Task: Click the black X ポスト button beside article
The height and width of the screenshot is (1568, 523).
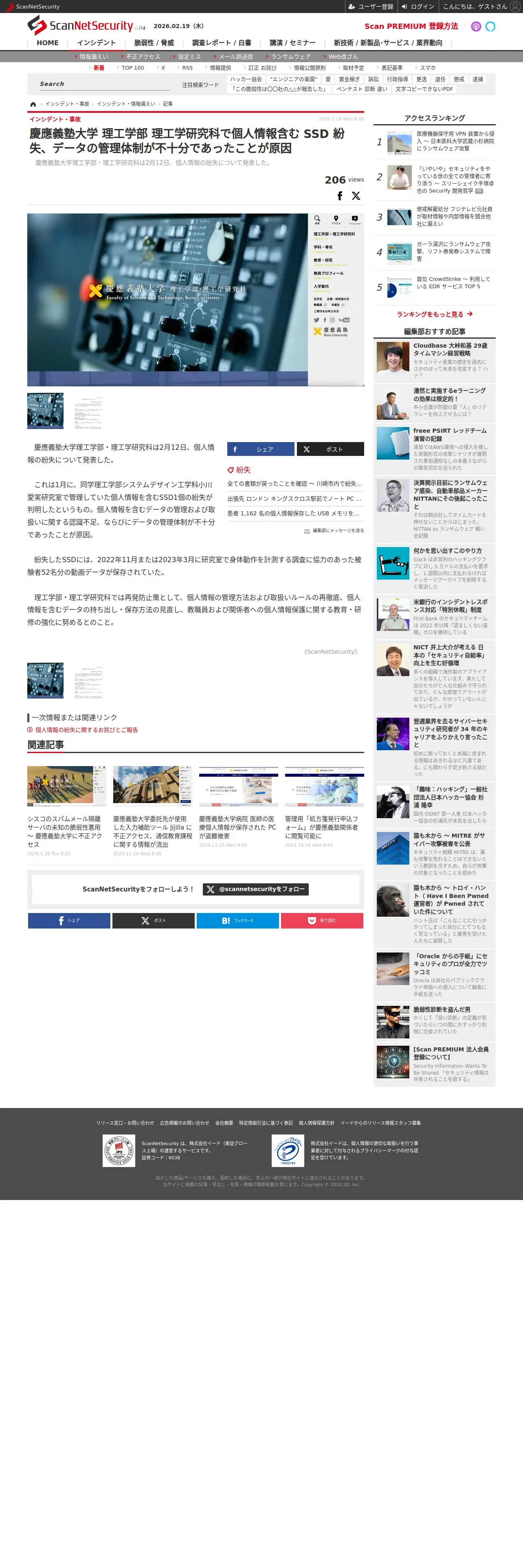Action: pos(331,449)
